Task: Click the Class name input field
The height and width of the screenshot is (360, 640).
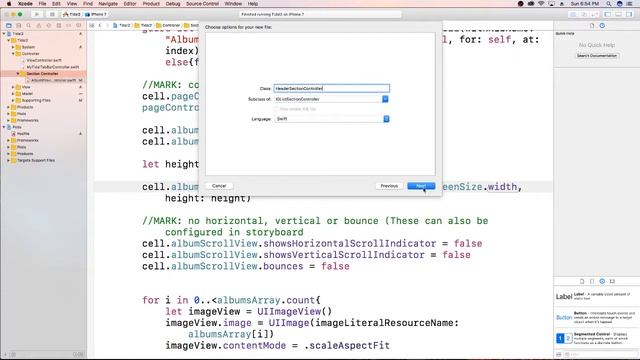Action: (331, 88)
